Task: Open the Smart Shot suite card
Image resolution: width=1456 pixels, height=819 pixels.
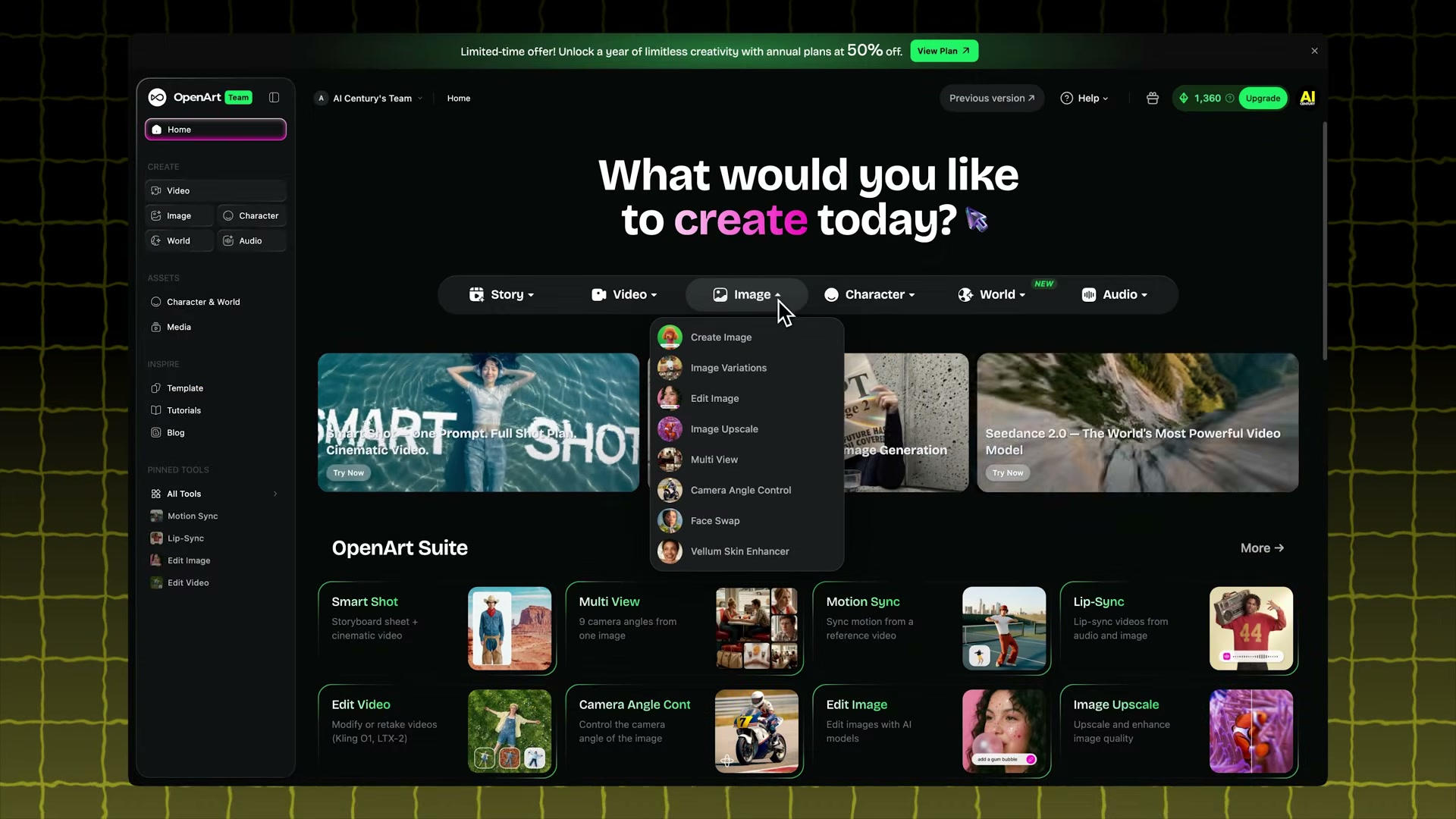Action: coord(438,628)
